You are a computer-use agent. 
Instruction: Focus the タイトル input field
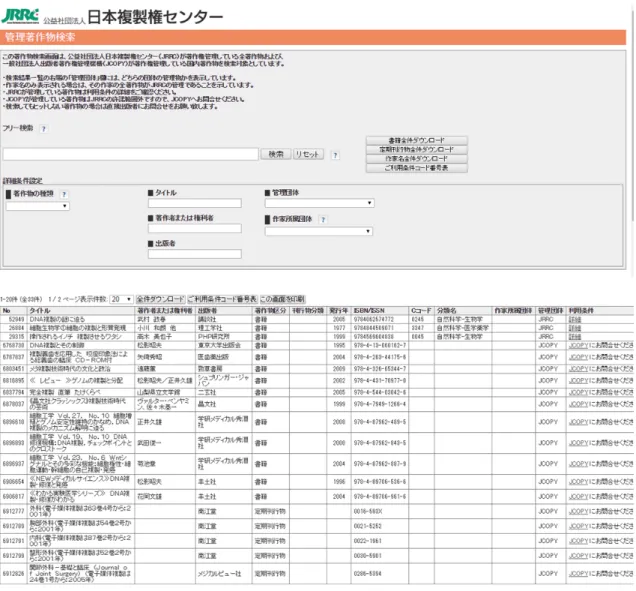point(195,203)
